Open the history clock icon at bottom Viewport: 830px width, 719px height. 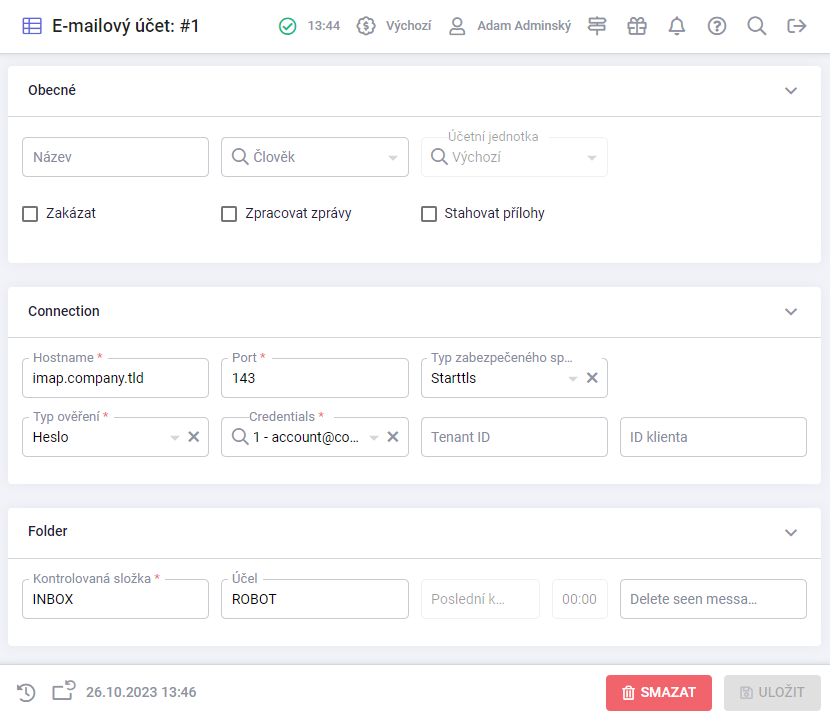[x=27, y=692]
